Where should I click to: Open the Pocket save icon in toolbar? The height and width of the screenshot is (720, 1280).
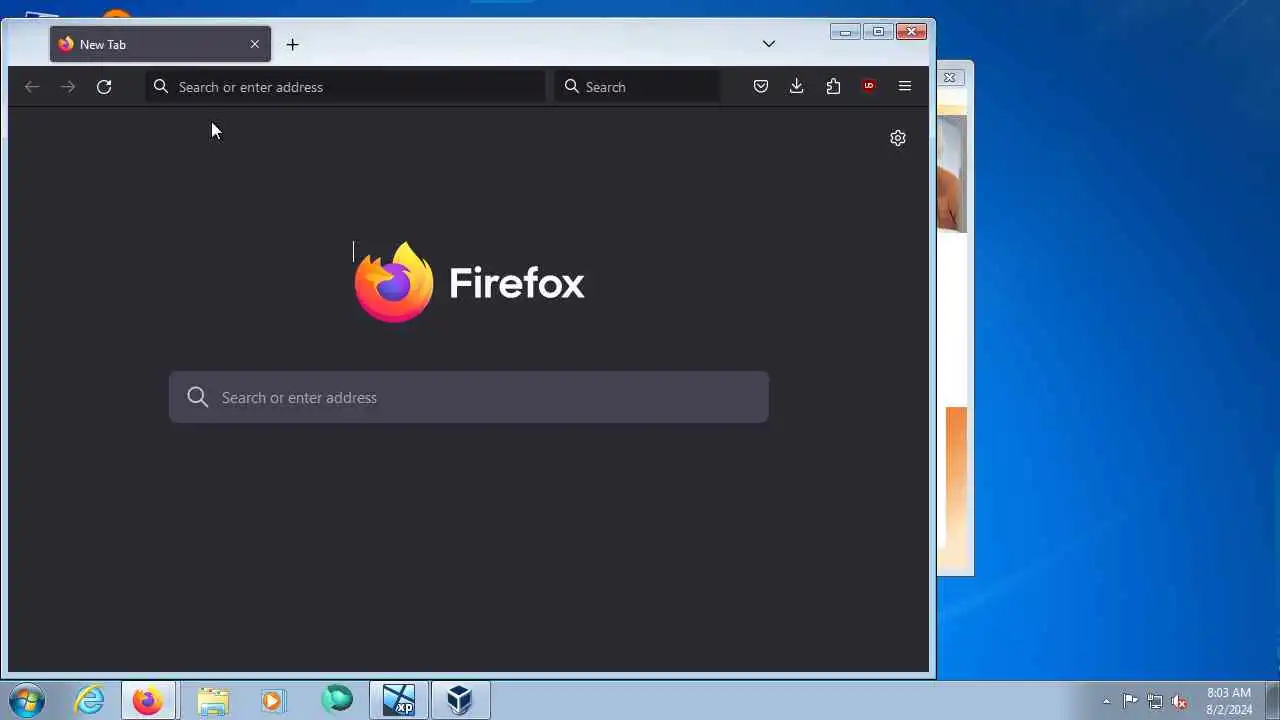coord(761,87)
